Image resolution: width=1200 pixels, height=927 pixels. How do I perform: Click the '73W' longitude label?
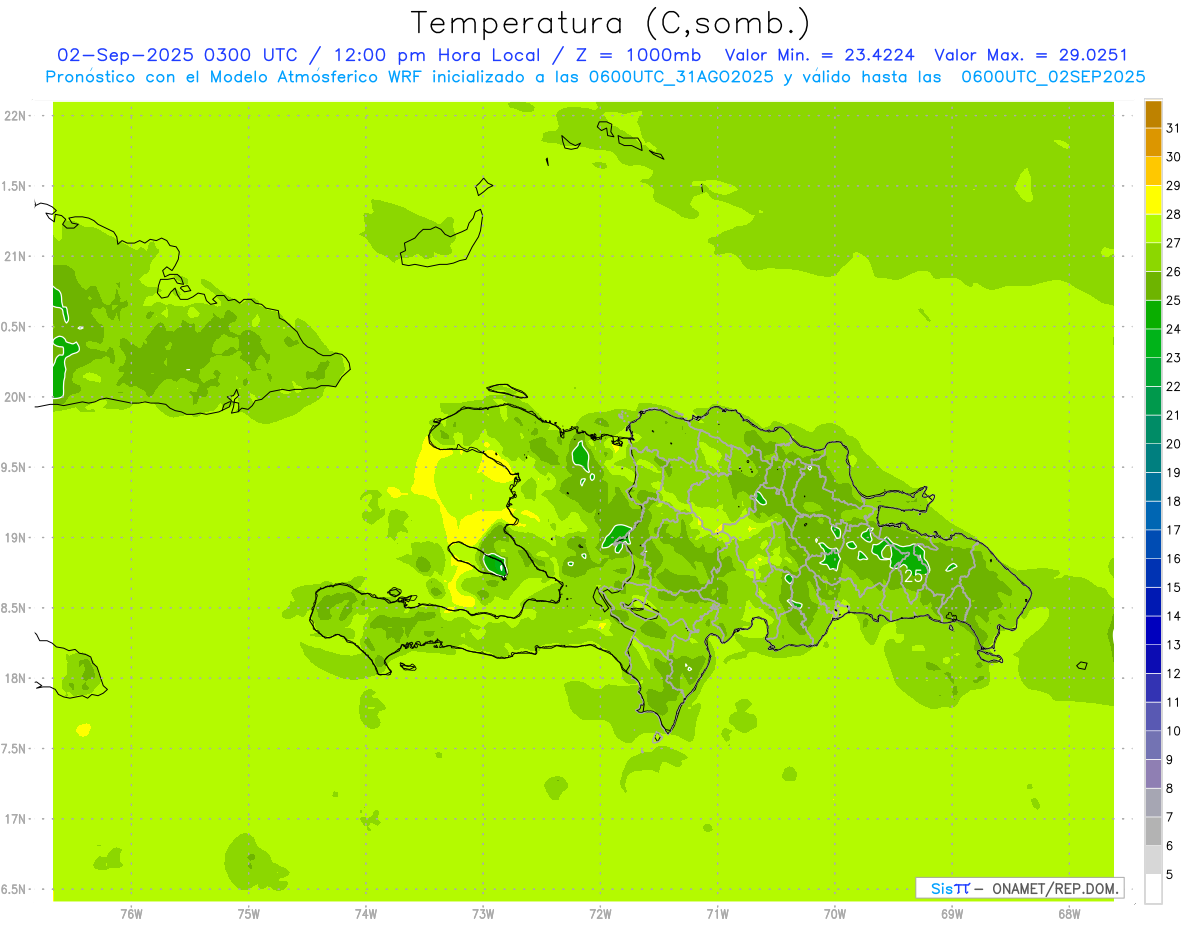coord(483,914)
